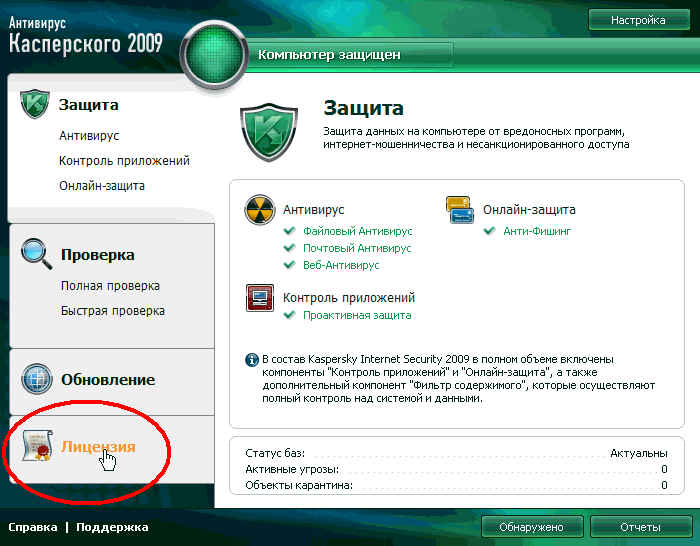
Task: Click the Объекты карантина row
Action: point(456,485)
